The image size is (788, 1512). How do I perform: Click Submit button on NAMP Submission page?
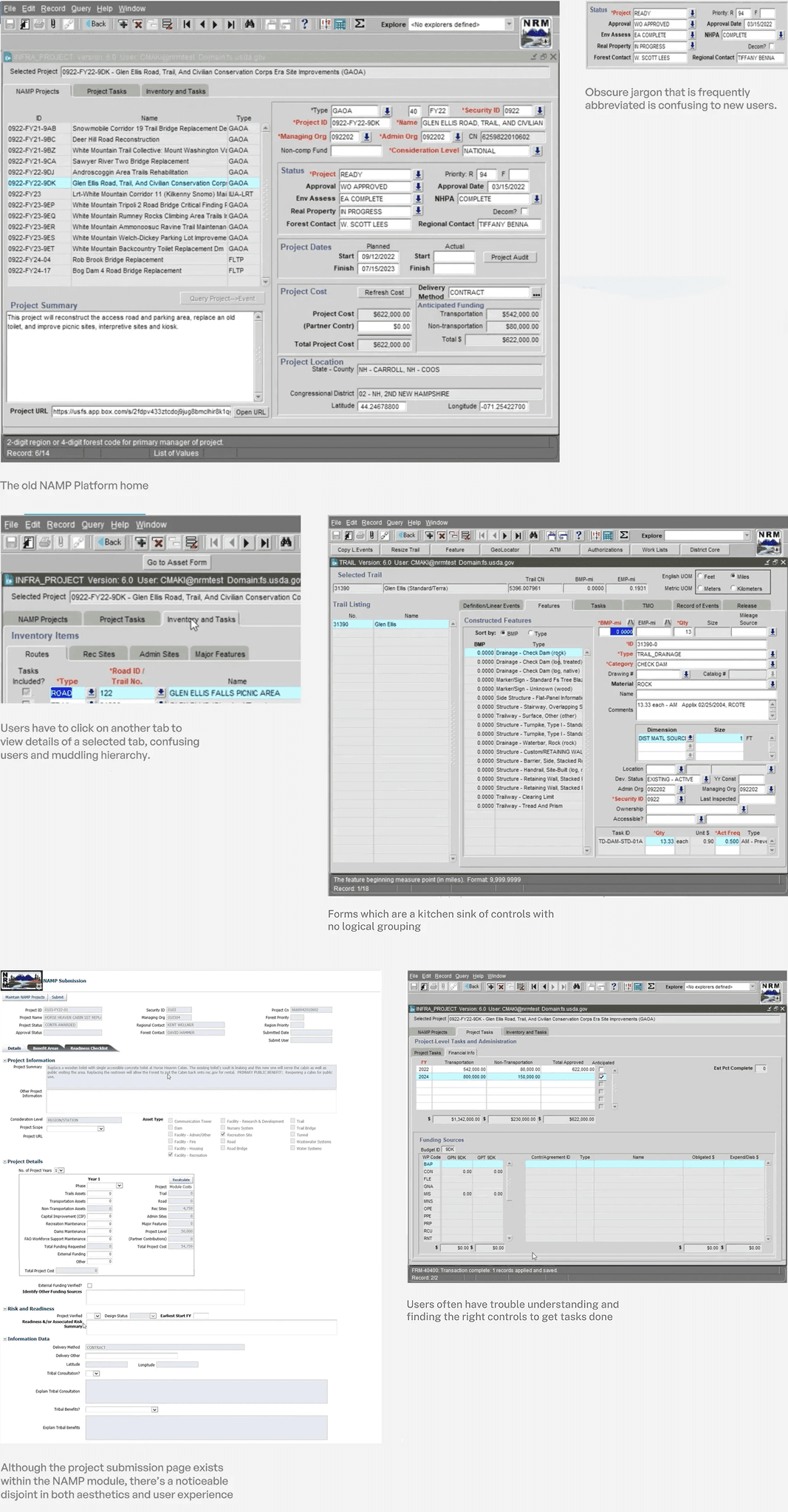click(58, 997)
